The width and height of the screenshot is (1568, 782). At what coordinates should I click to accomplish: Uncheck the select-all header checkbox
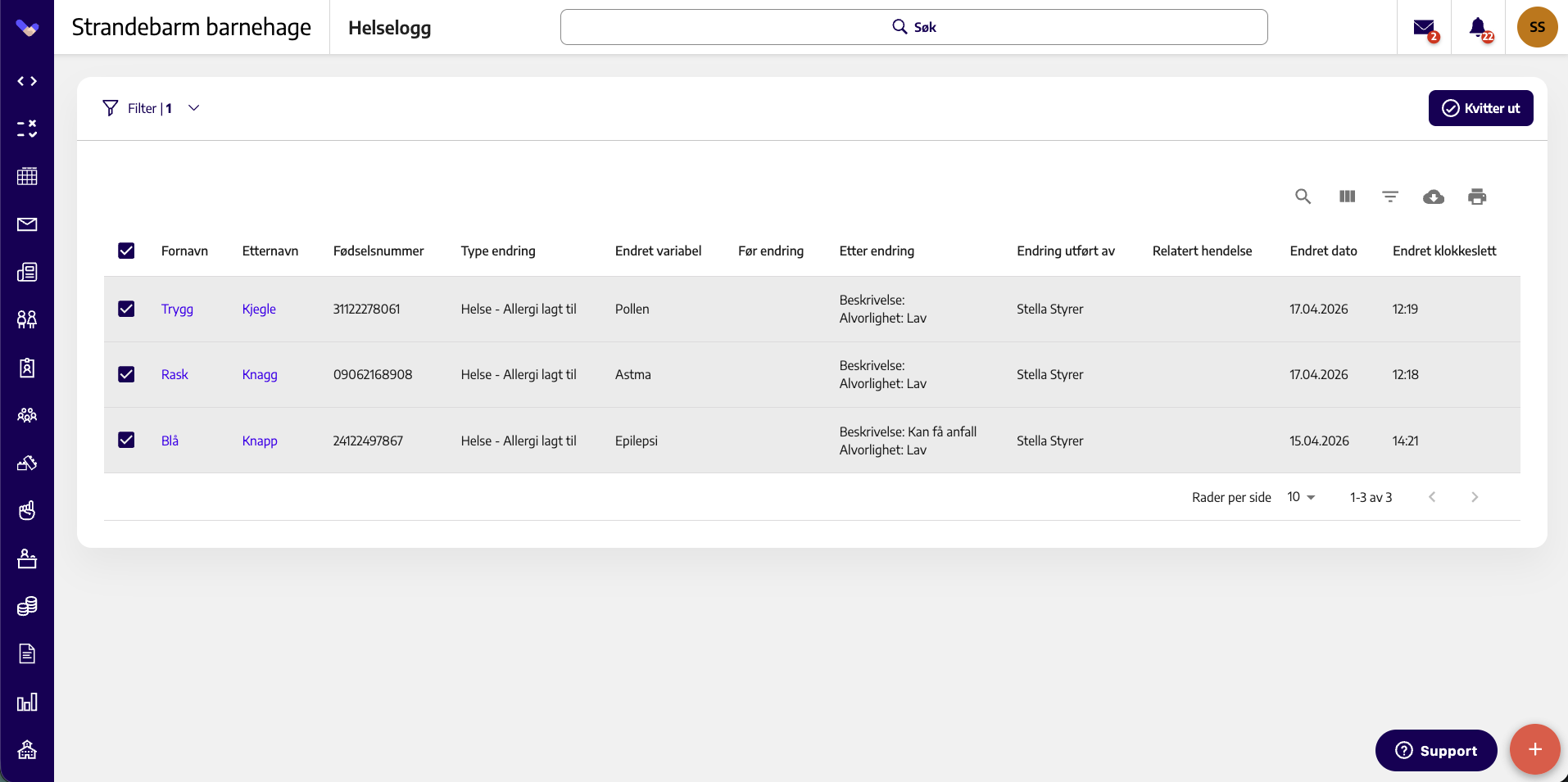pyautogui.click(x=126, y=251)
